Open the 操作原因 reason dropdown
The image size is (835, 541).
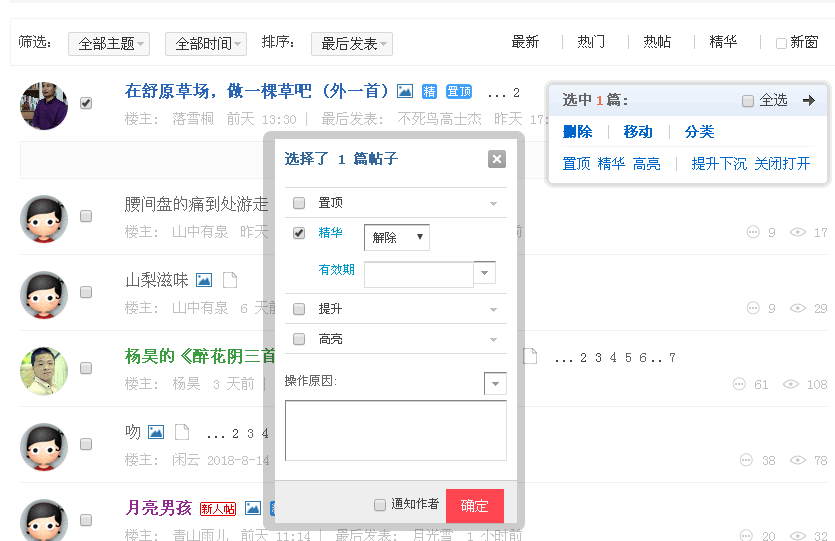pyautogui.click(x=495, y=383)
